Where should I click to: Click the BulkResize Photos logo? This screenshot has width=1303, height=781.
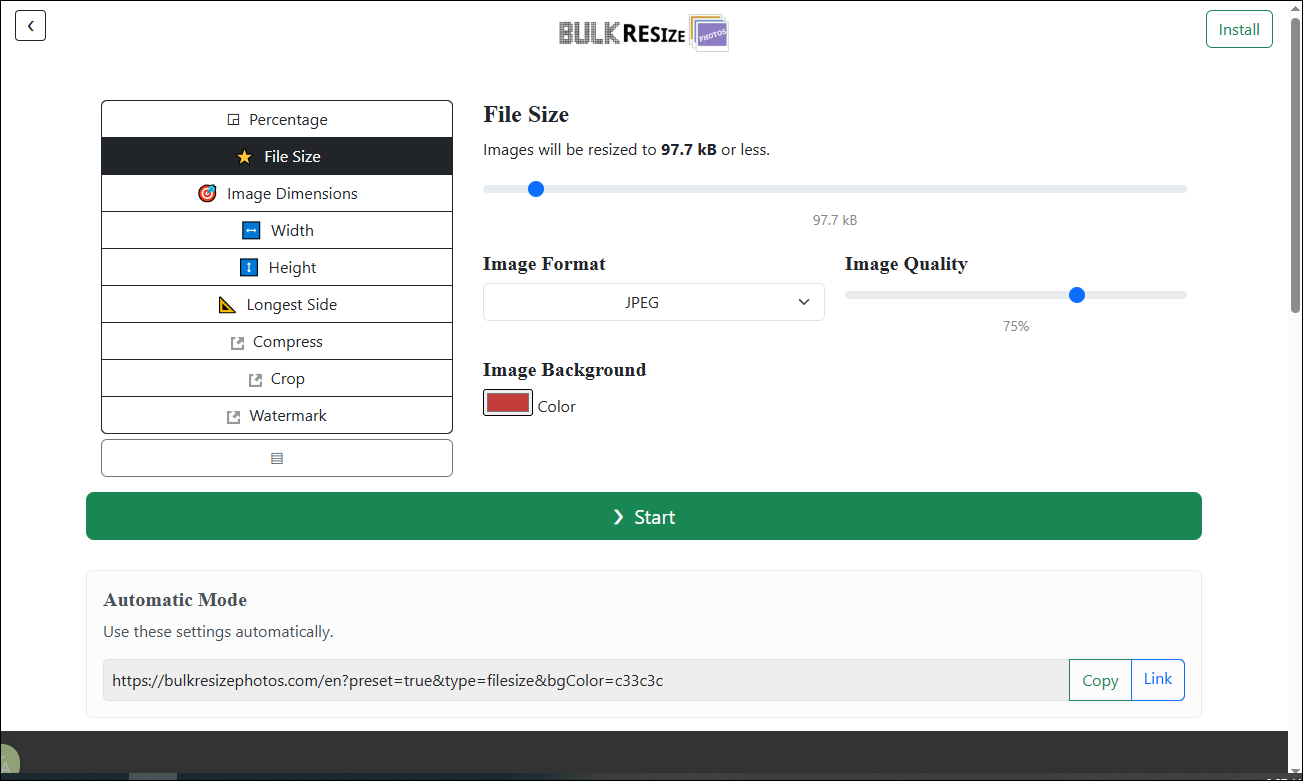643,32
